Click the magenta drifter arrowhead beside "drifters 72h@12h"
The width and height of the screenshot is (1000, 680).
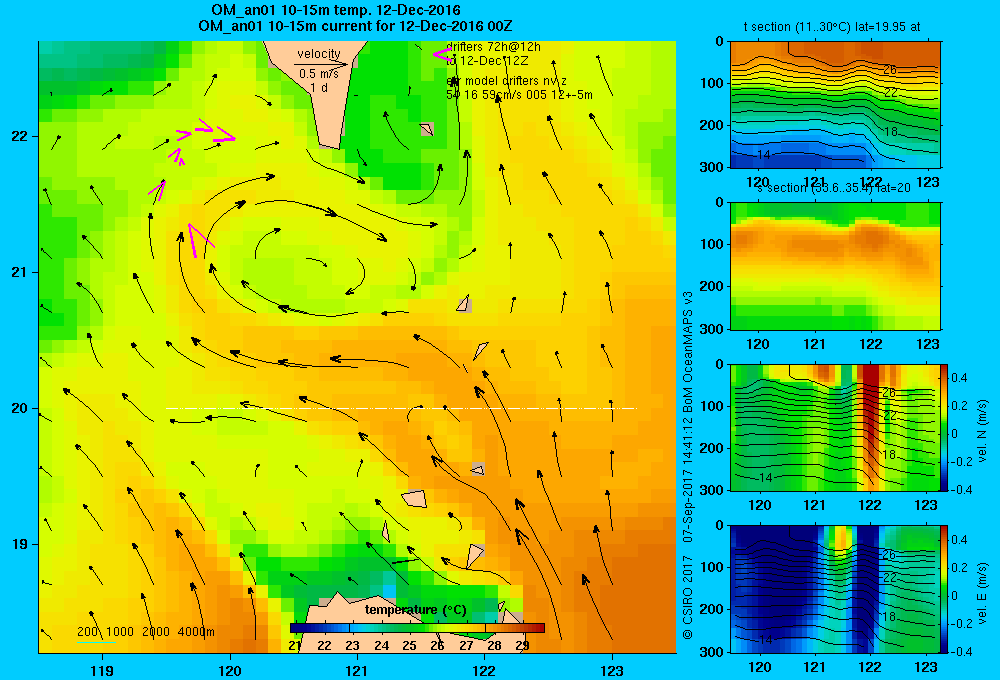[441, 55]
